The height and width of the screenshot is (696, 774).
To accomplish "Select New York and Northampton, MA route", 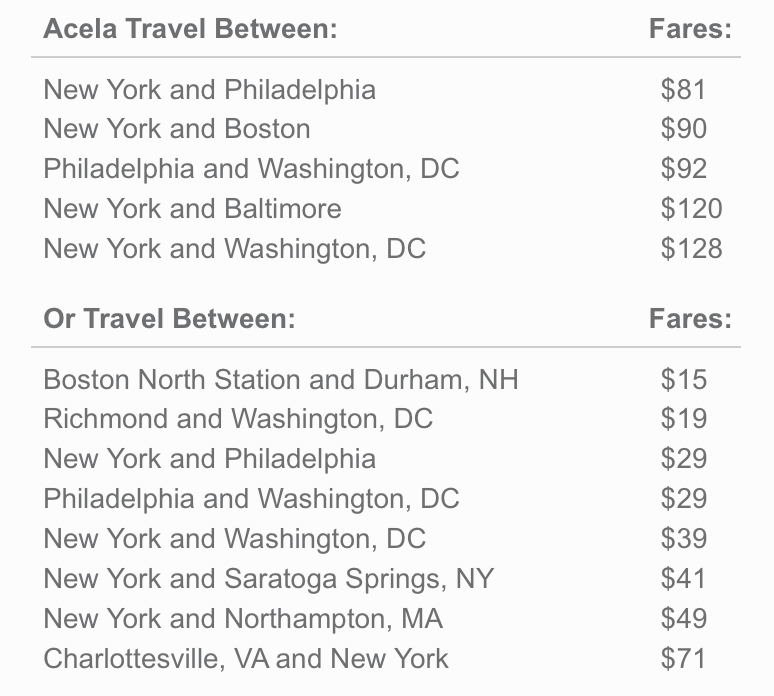I will point(243,618).
